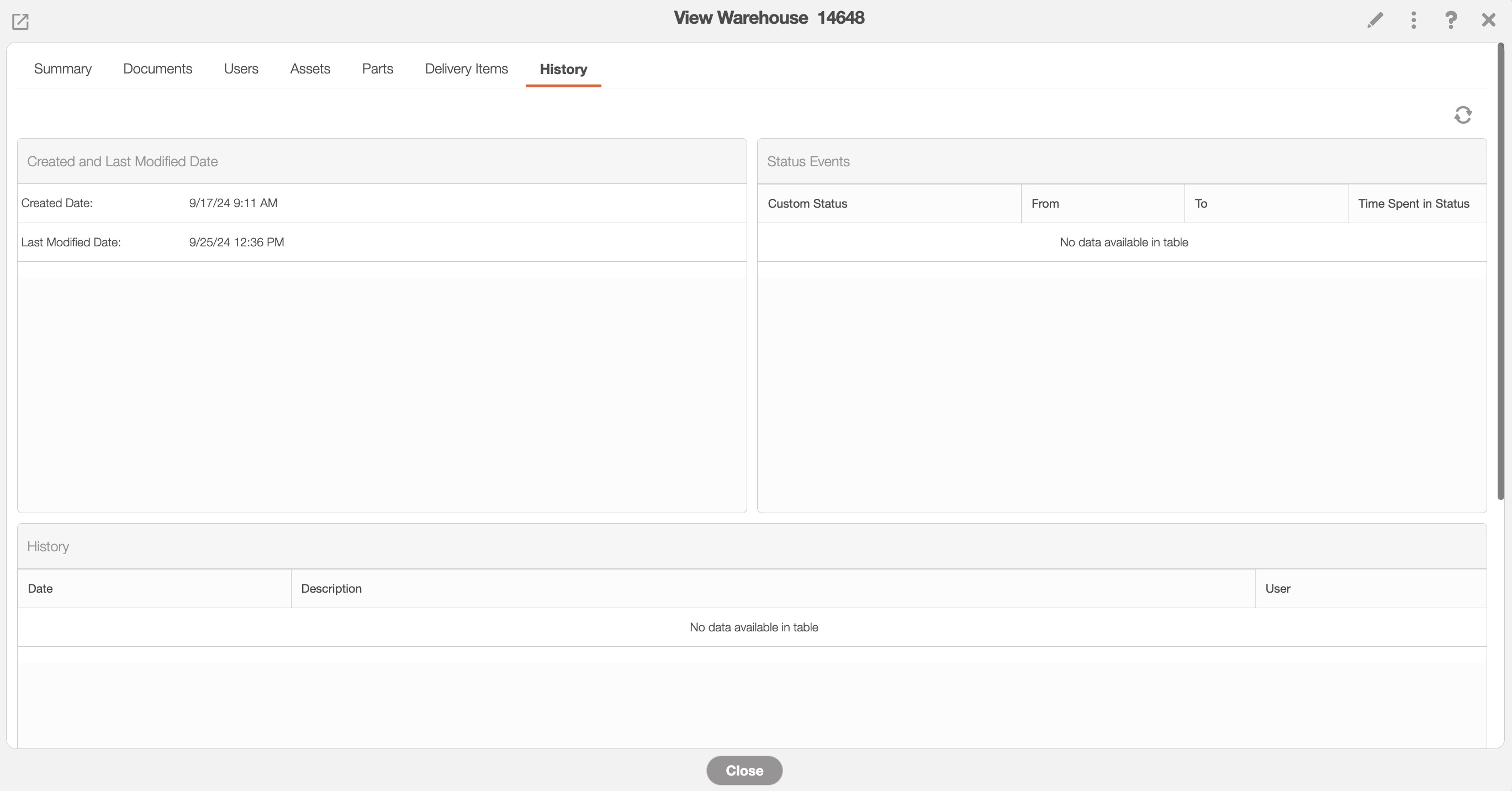Select the Assets tab
The height and width of the screenshot is (791, 1512).
(310, 68)
